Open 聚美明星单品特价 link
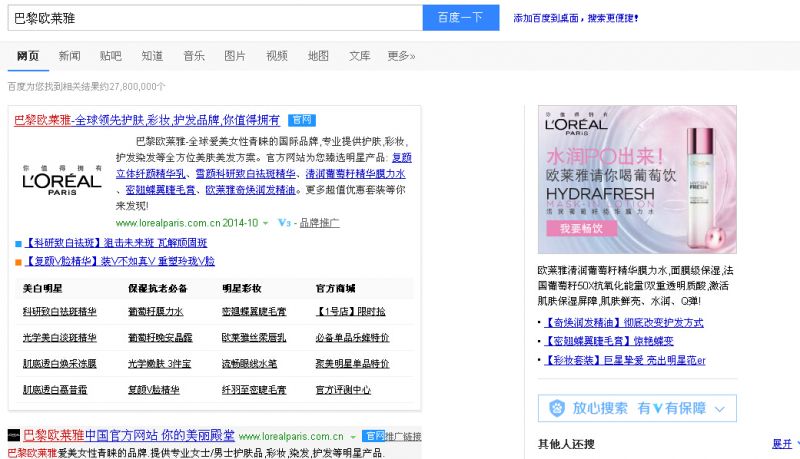Image resolution: width=800 pixels, height=459 pixels. pyautogui.click(x=353, y=364)
